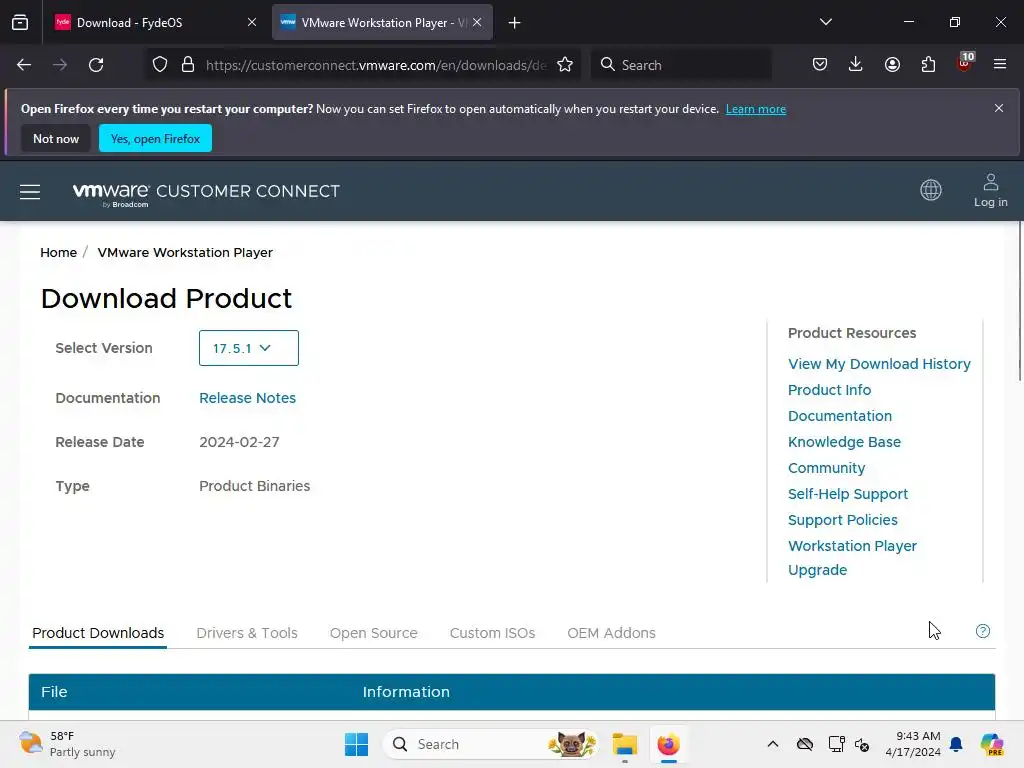Open Documentation resource link
This screenshot has height=768, width=1024.
840,416
